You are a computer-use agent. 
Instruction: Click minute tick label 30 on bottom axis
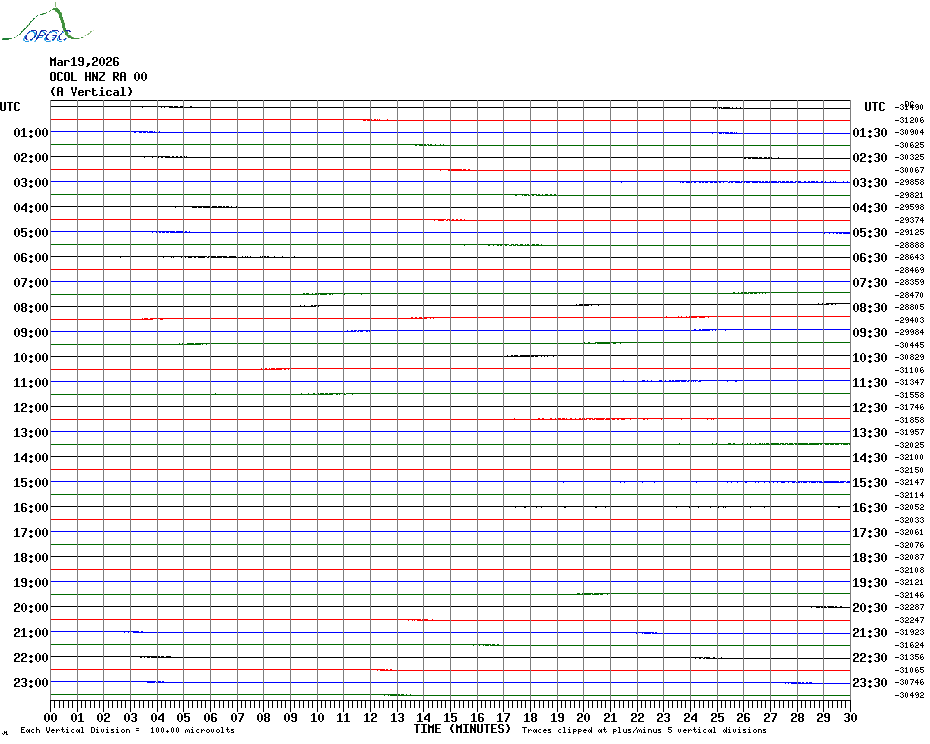coord(850,717)
